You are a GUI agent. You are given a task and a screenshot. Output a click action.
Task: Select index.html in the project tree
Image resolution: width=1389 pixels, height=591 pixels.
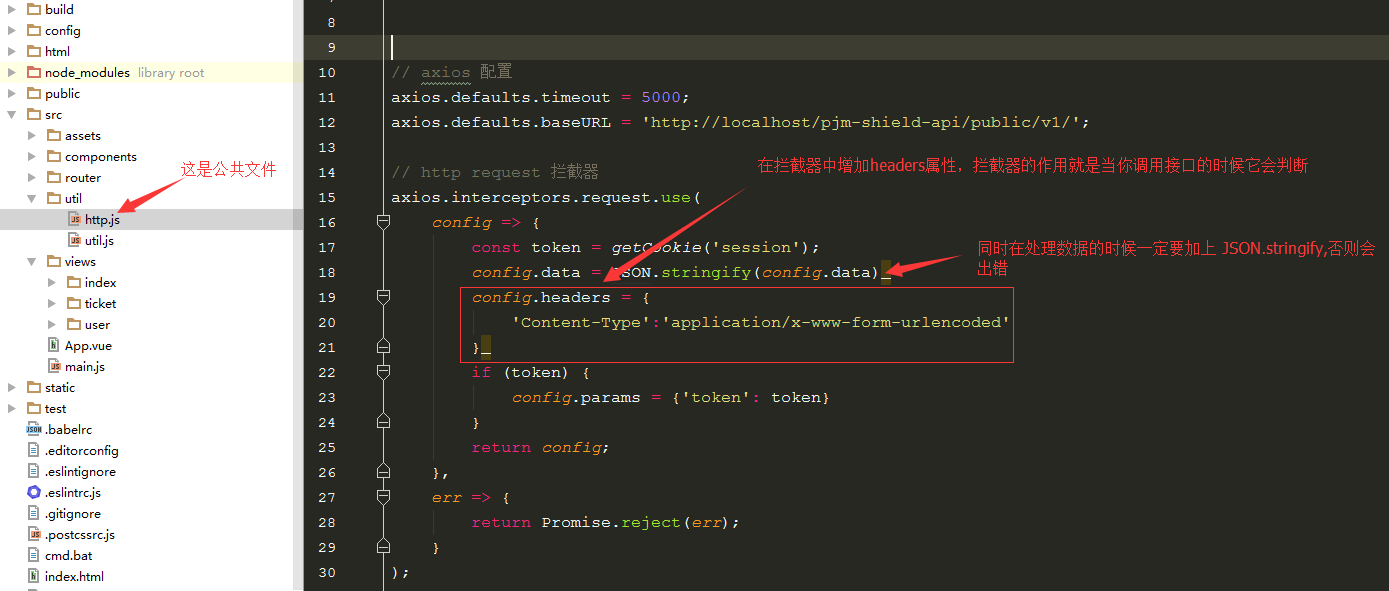pos(74,576)
